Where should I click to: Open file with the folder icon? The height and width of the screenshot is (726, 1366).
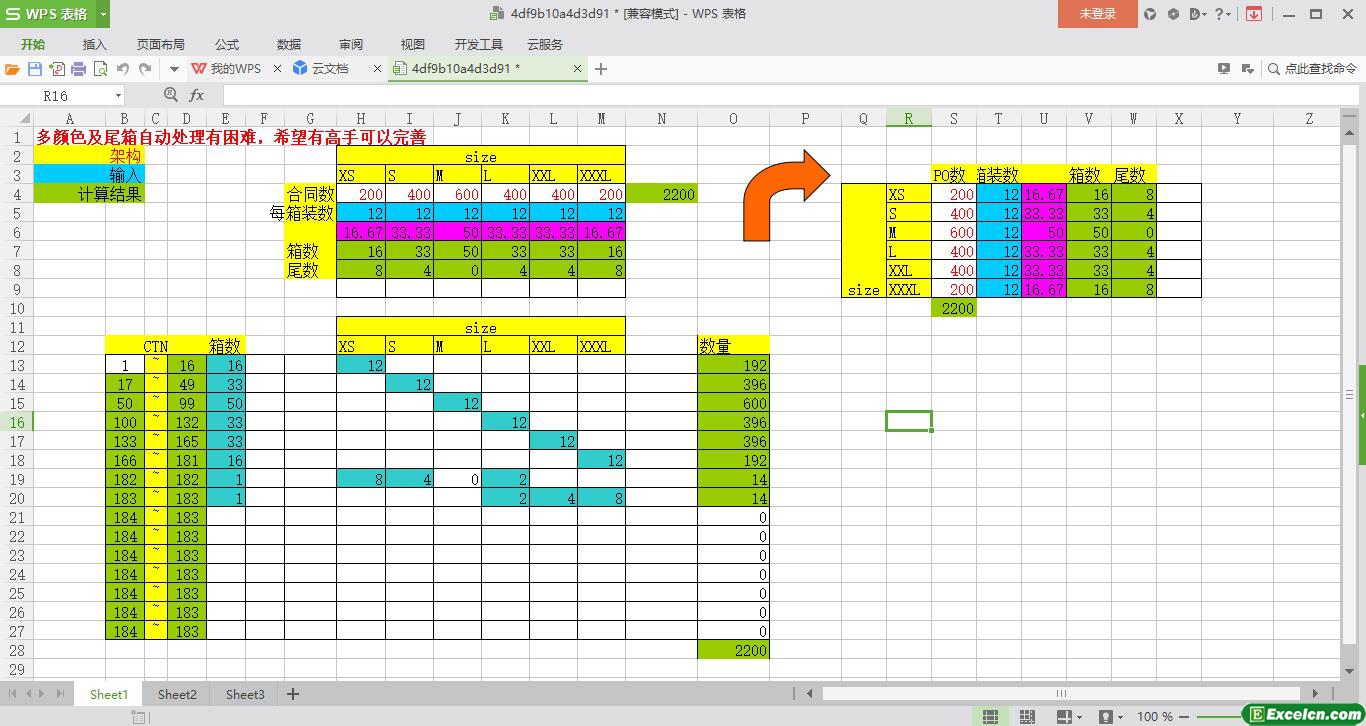(12, 69)
